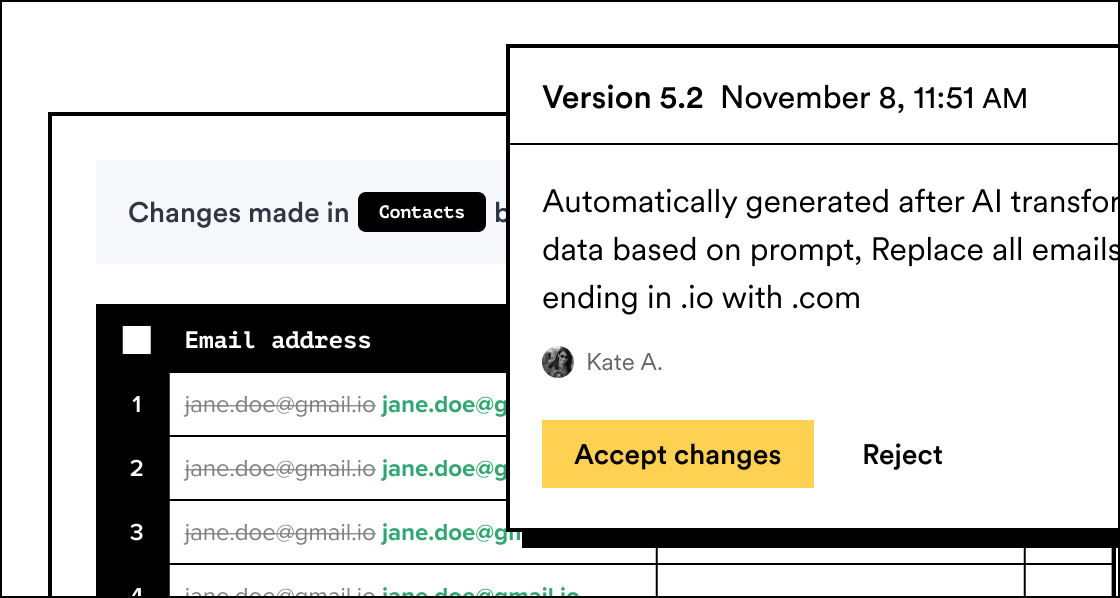Click the struck-through old email in row 3
The width and height of the screenshot is (1120, 598).
pyautogui.click(x=280, y=532)
